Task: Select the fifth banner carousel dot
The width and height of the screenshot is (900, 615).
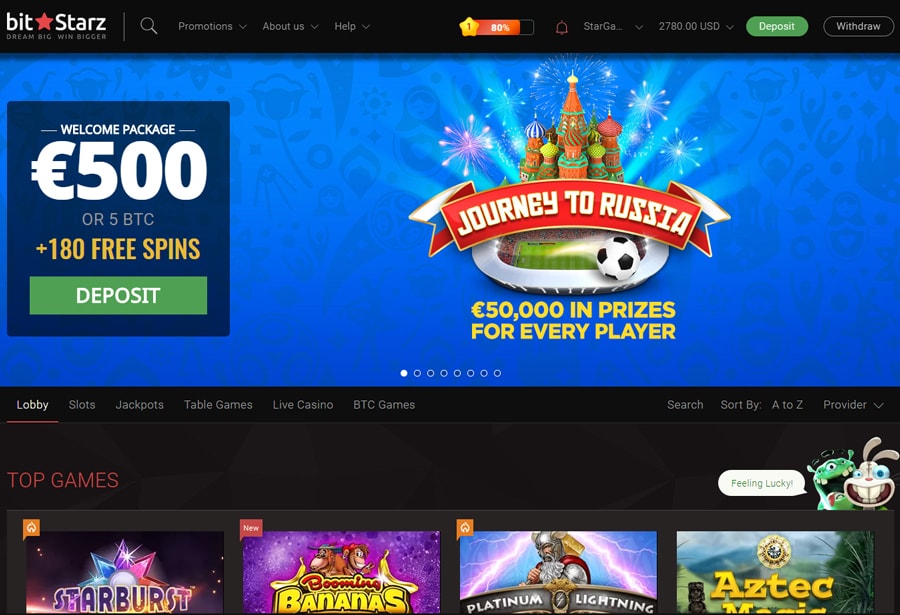Action: point(457,373)
